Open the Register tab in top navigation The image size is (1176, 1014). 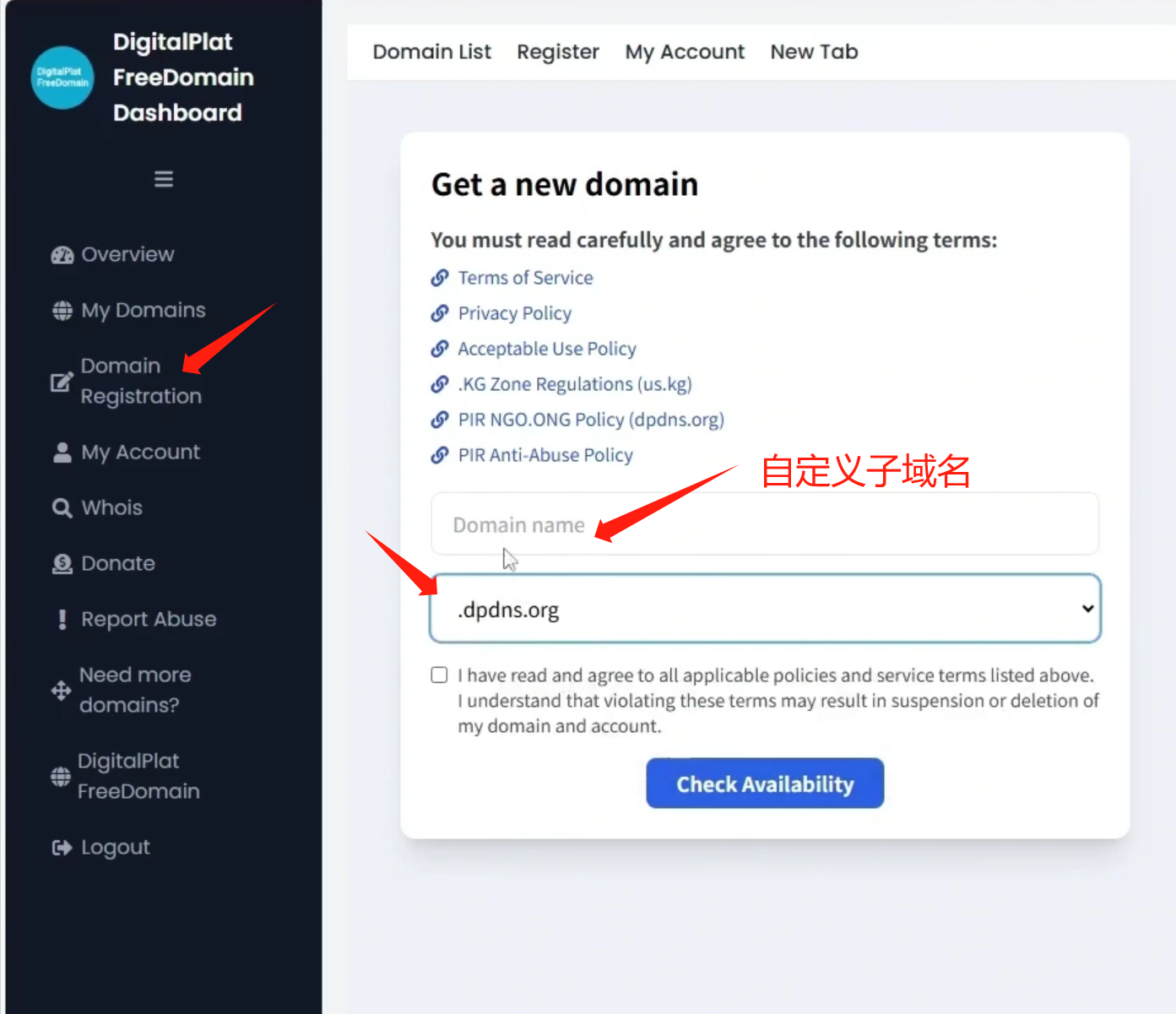tap(558, 52)
